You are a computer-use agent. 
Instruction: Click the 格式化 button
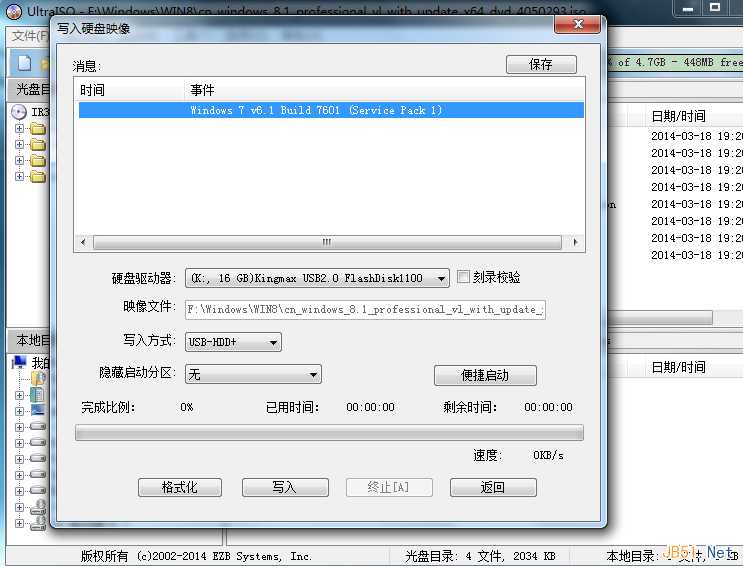click(x=180, y=487)
